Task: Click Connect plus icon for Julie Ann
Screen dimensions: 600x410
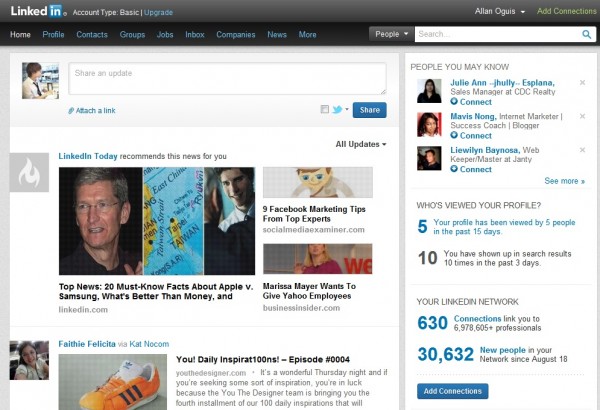Action: pos(454,101)
